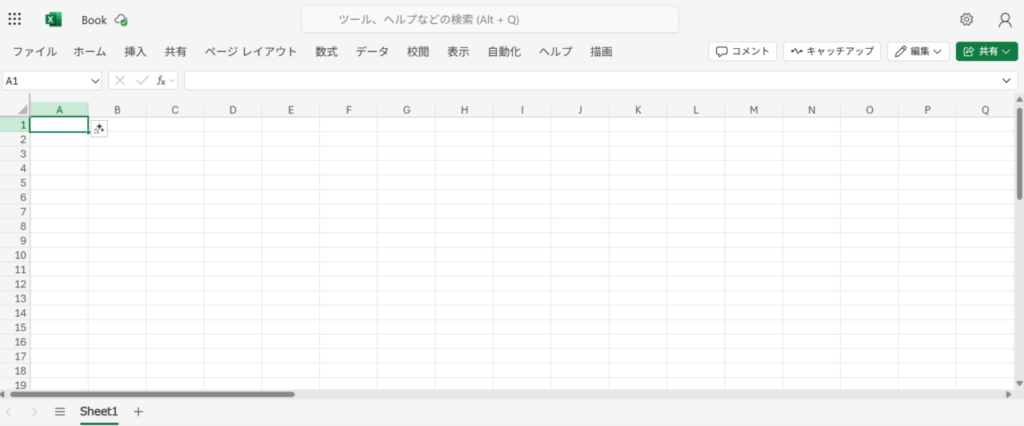Click the キャッチアップ button
Screen dimensions: 1024x426
point(833,52)
